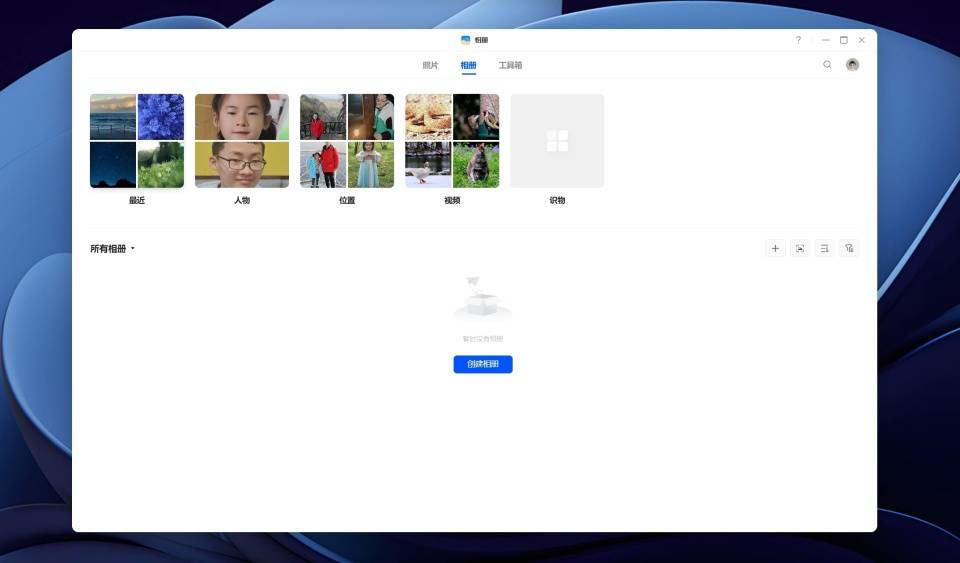The width and height of the screenshot is (960, 563).
Task: Open the 人物 album thumbnail
Action: coord(242,141)
